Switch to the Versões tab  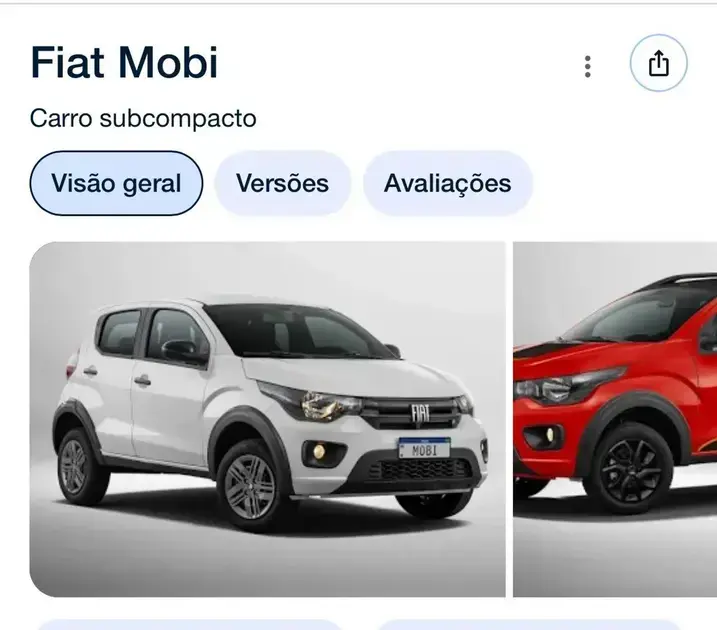(x=283, y=183)
